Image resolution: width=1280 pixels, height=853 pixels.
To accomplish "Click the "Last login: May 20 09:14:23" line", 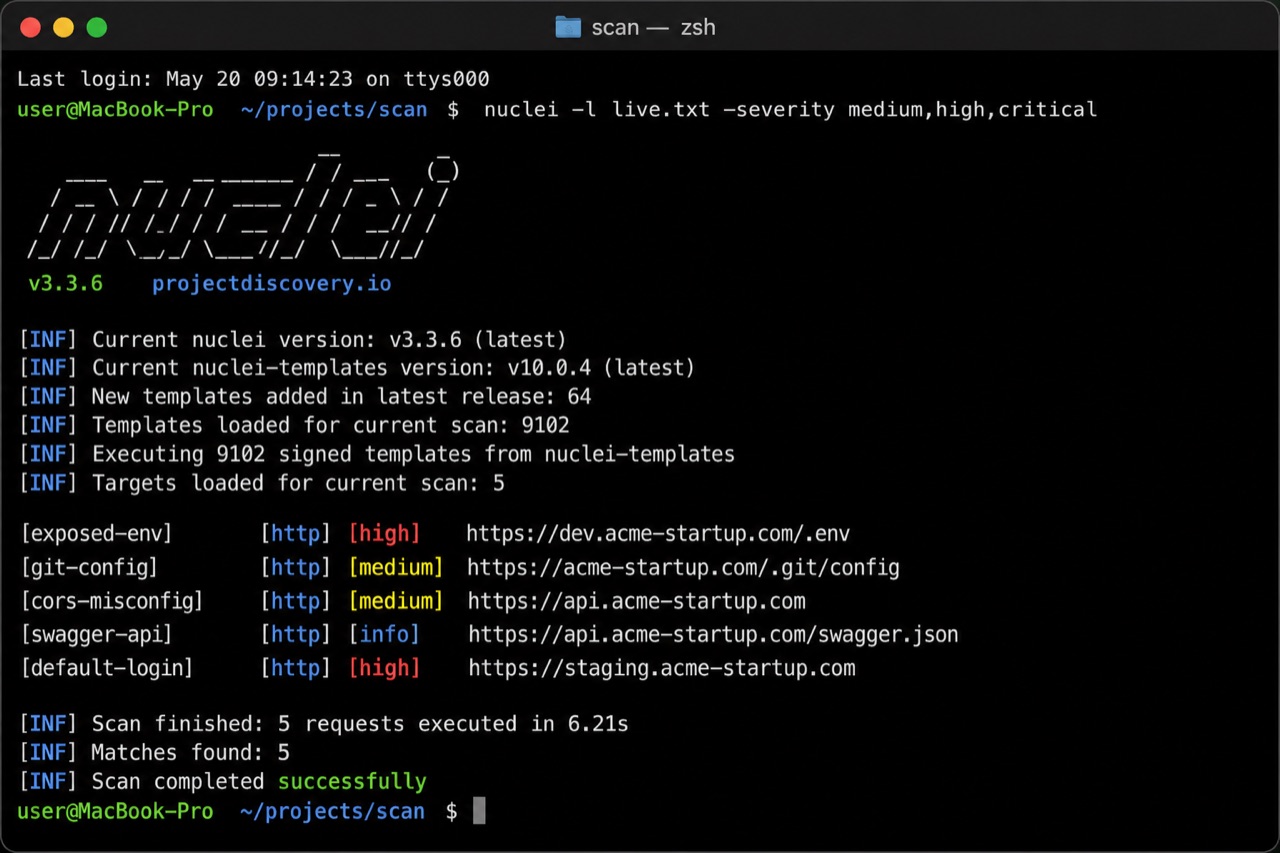I will [253, 79].
